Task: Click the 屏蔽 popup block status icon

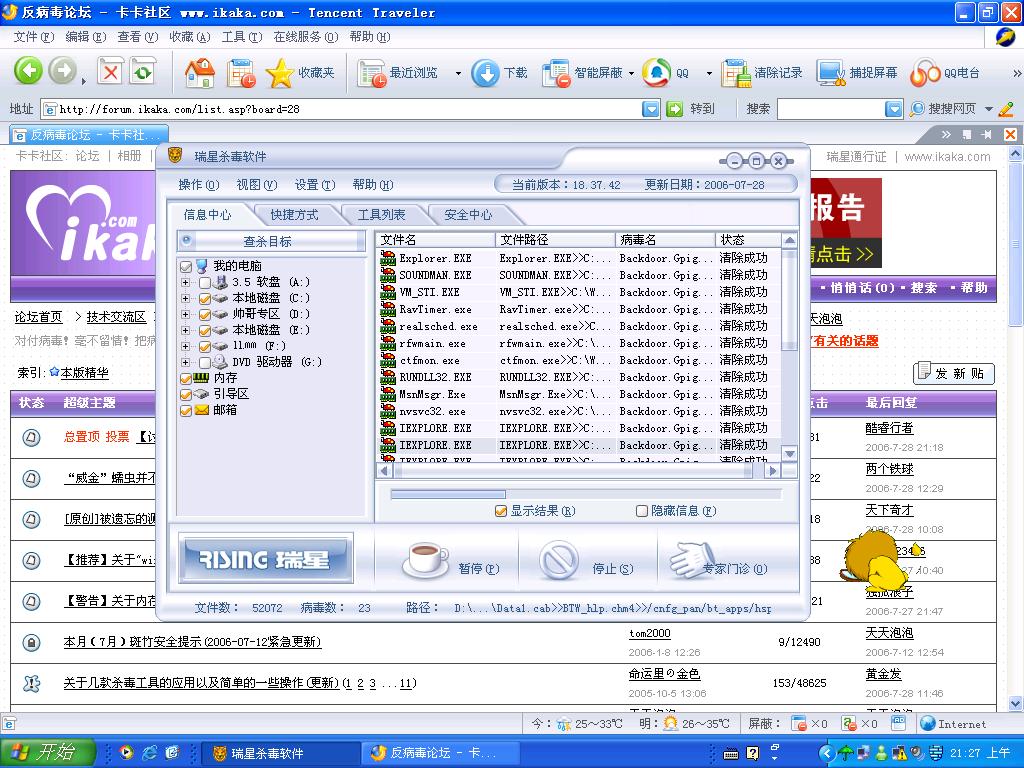Action: (x=798, y=724)
